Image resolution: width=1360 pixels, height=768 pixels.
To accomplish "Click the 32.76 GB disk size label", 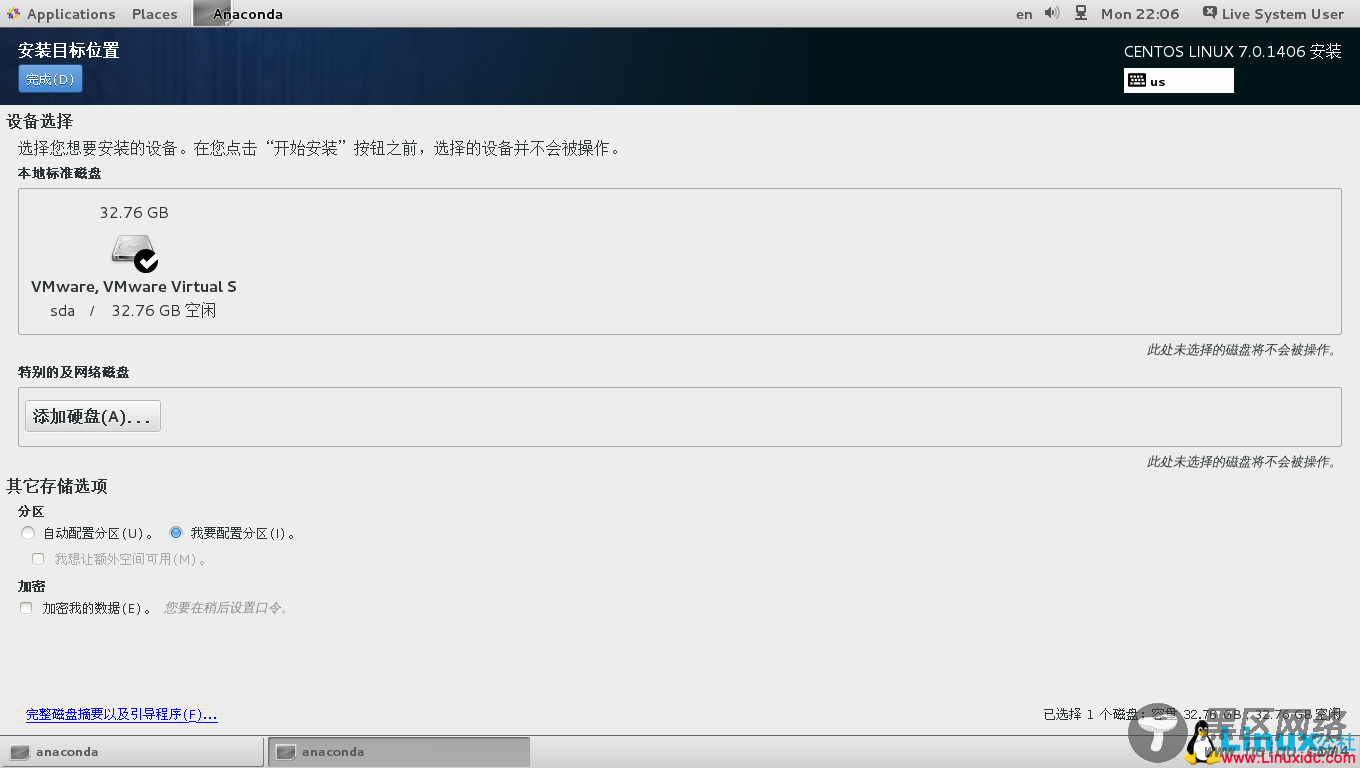I will coord(134,212).
